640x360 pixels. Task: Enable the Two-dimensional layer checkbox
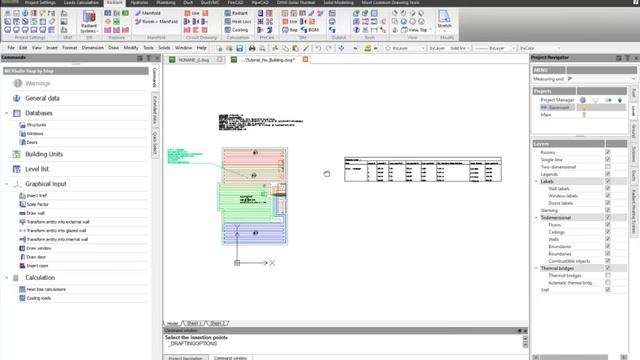(608, 167)
